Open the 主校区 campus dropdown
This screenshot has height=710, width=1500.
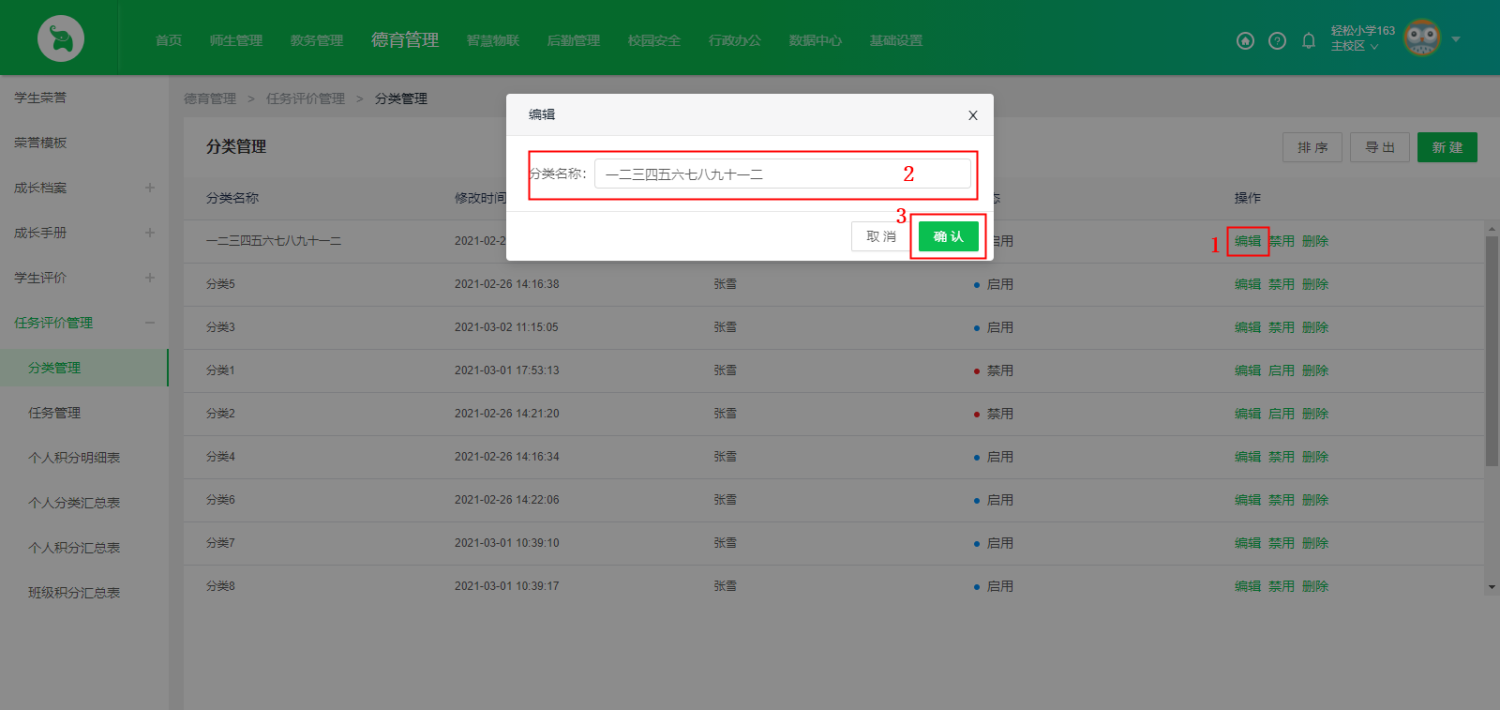pyautogui.click(x=1355, y=47)
